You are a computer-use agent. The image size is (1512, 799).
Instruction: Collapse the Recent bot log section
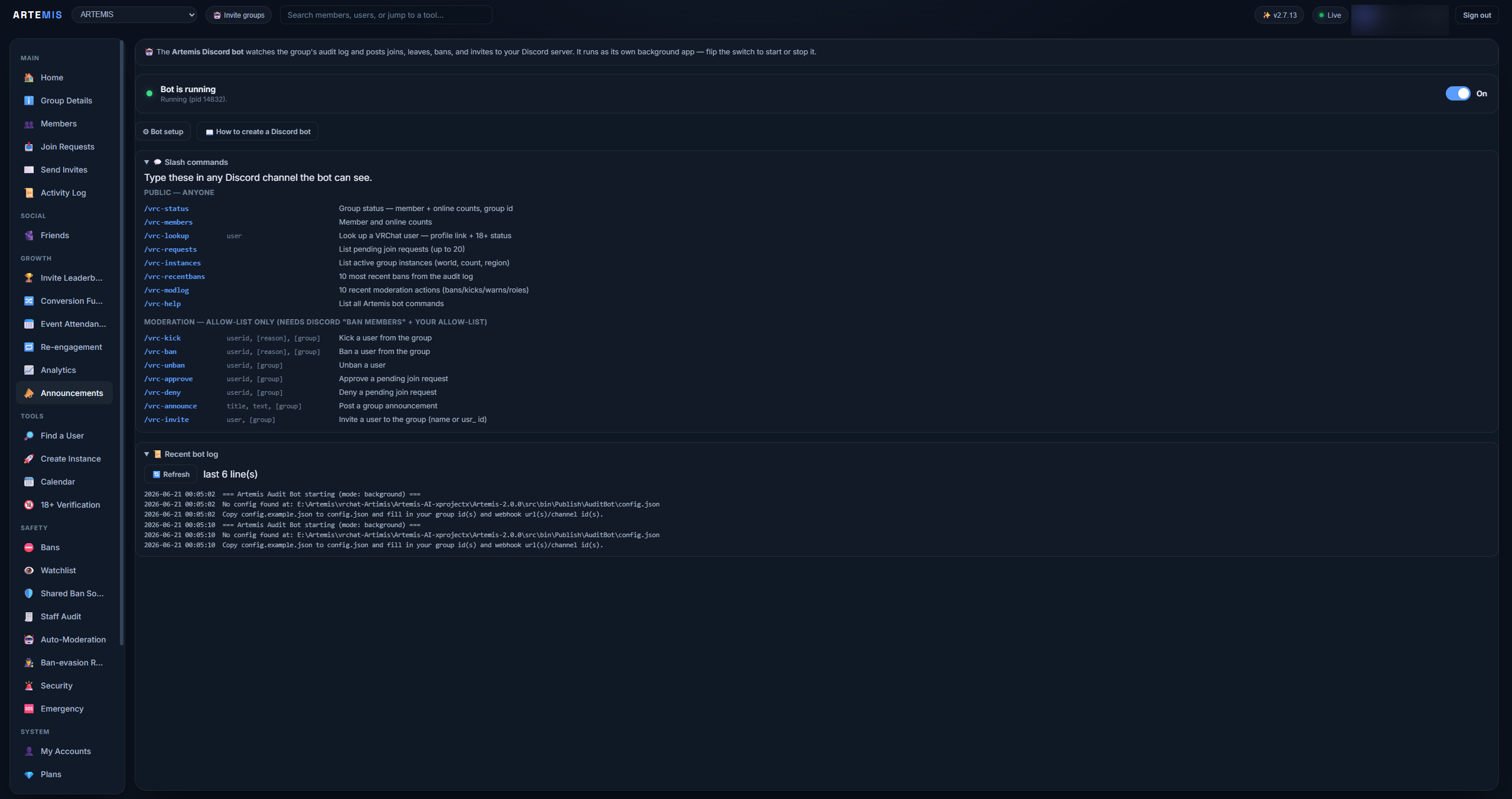pos(181,454)
